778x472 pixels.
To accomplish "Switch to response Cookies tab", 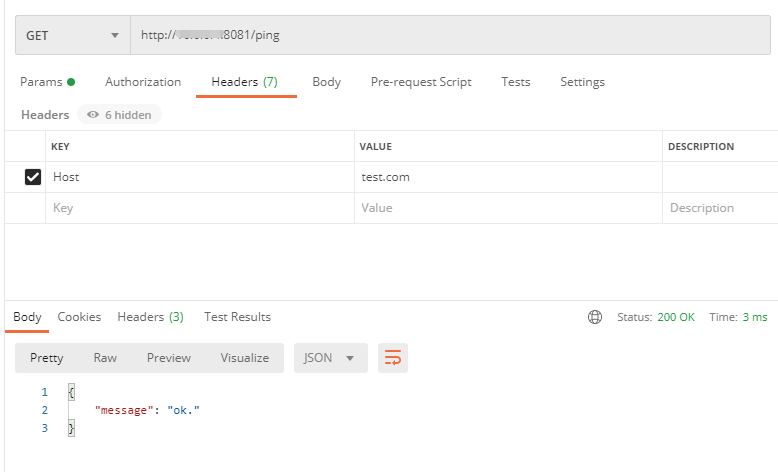I will pyautogui.click(x=79, y=317).
